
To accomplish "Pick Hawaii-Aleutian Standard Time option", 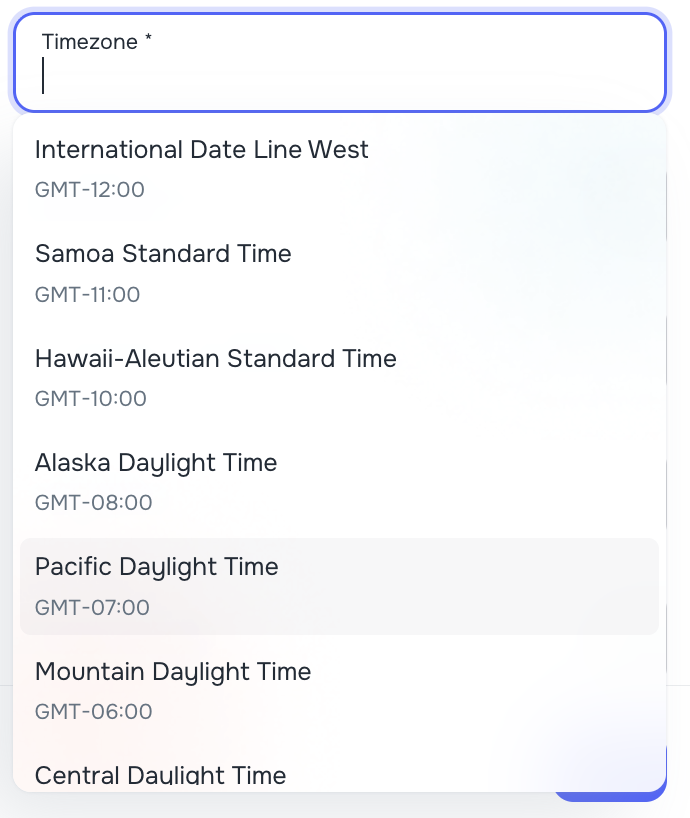I will (x=216, y=358).
